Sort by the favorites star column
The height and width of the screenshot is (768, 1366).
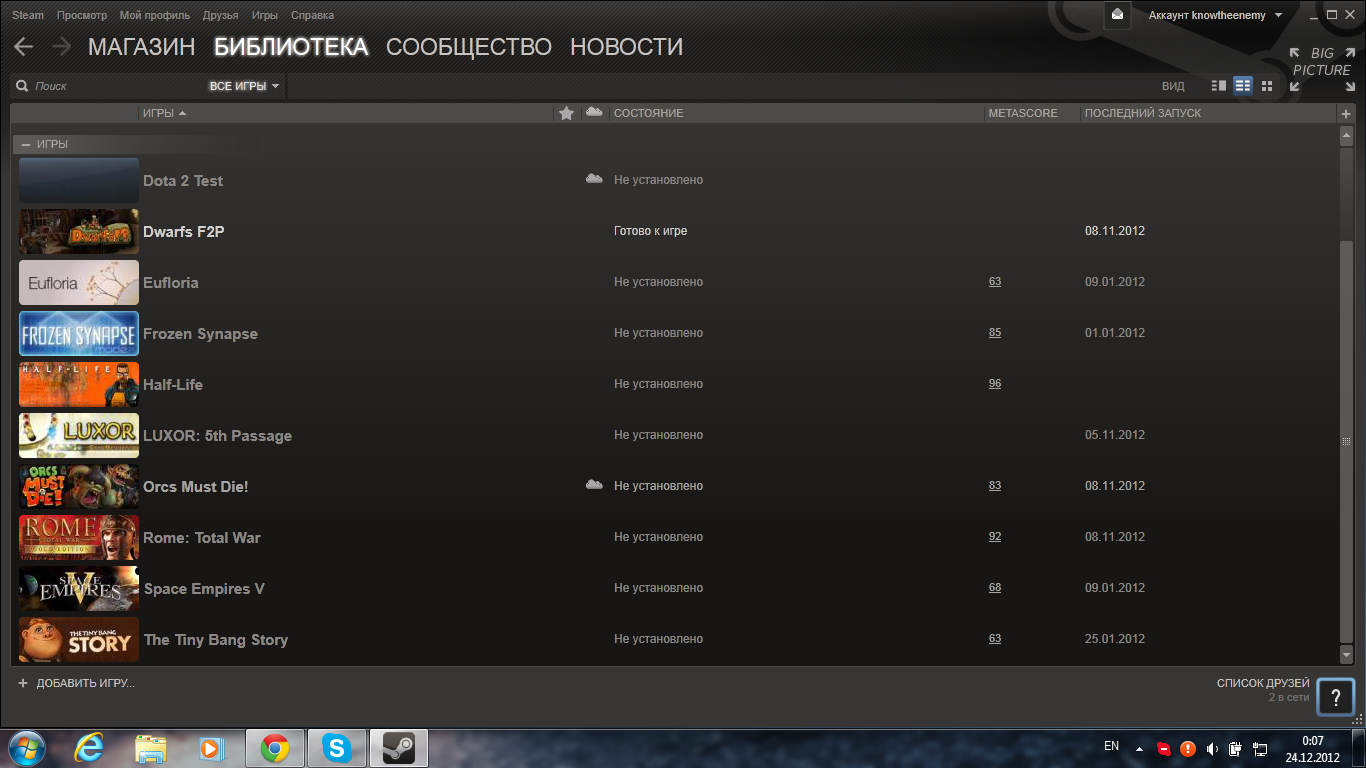click(x=566, y=113)
